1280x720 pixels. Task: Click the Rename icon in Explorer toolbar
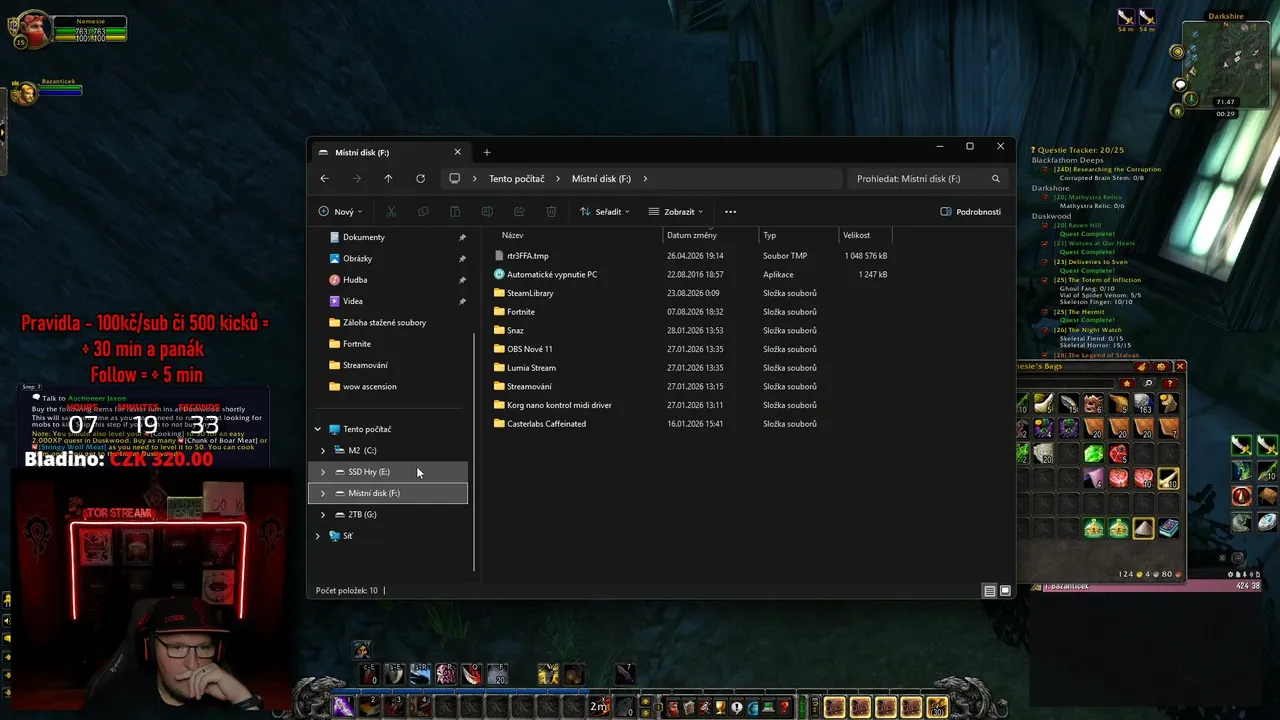click(487, 212)
